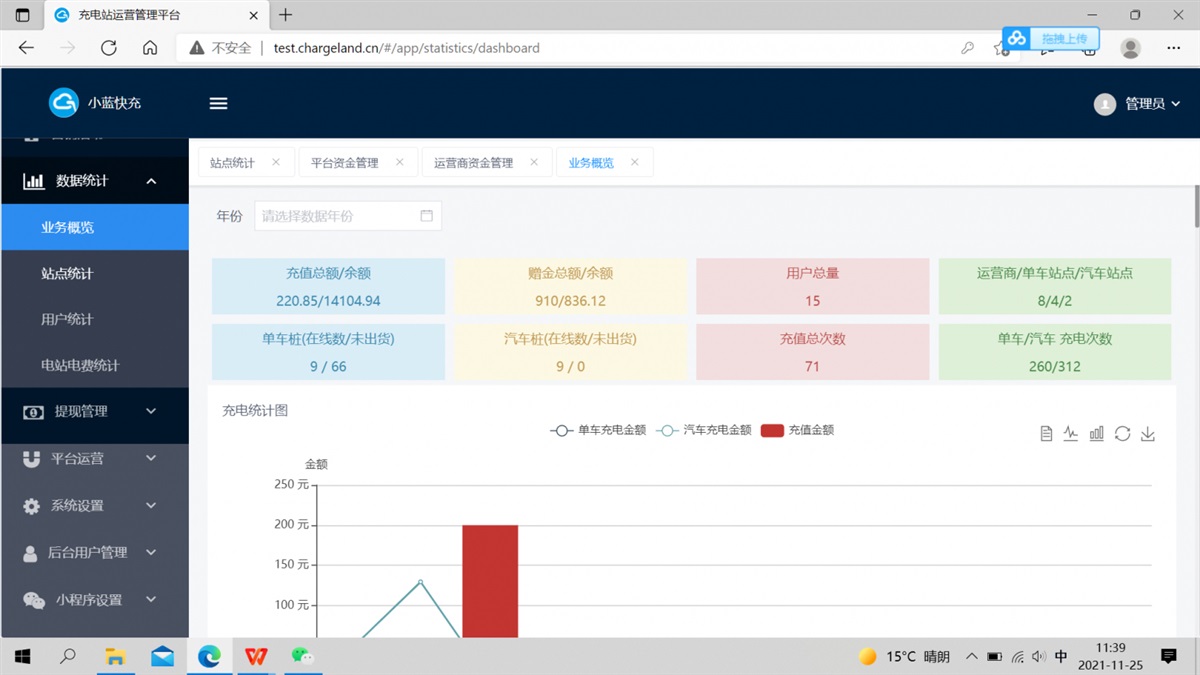Open the 管理员 user dropdown
Viewport: 1200px width, 675px height.
pyautogui.click(x=1138, y=104)
